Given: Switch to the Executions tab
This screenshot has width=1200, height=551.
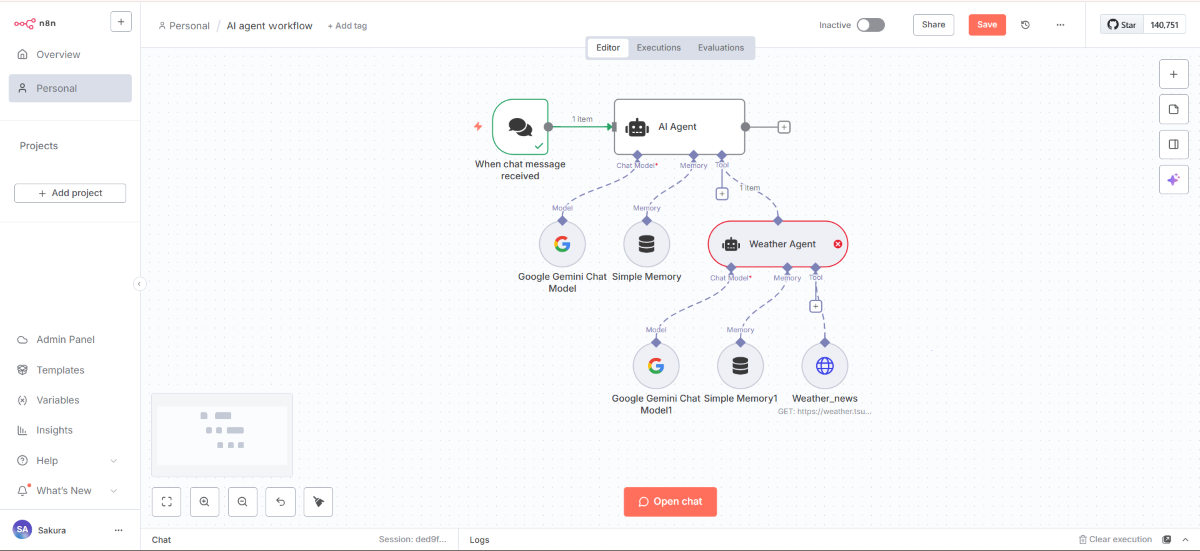Looking at the screenshot, I should (658, 48).
